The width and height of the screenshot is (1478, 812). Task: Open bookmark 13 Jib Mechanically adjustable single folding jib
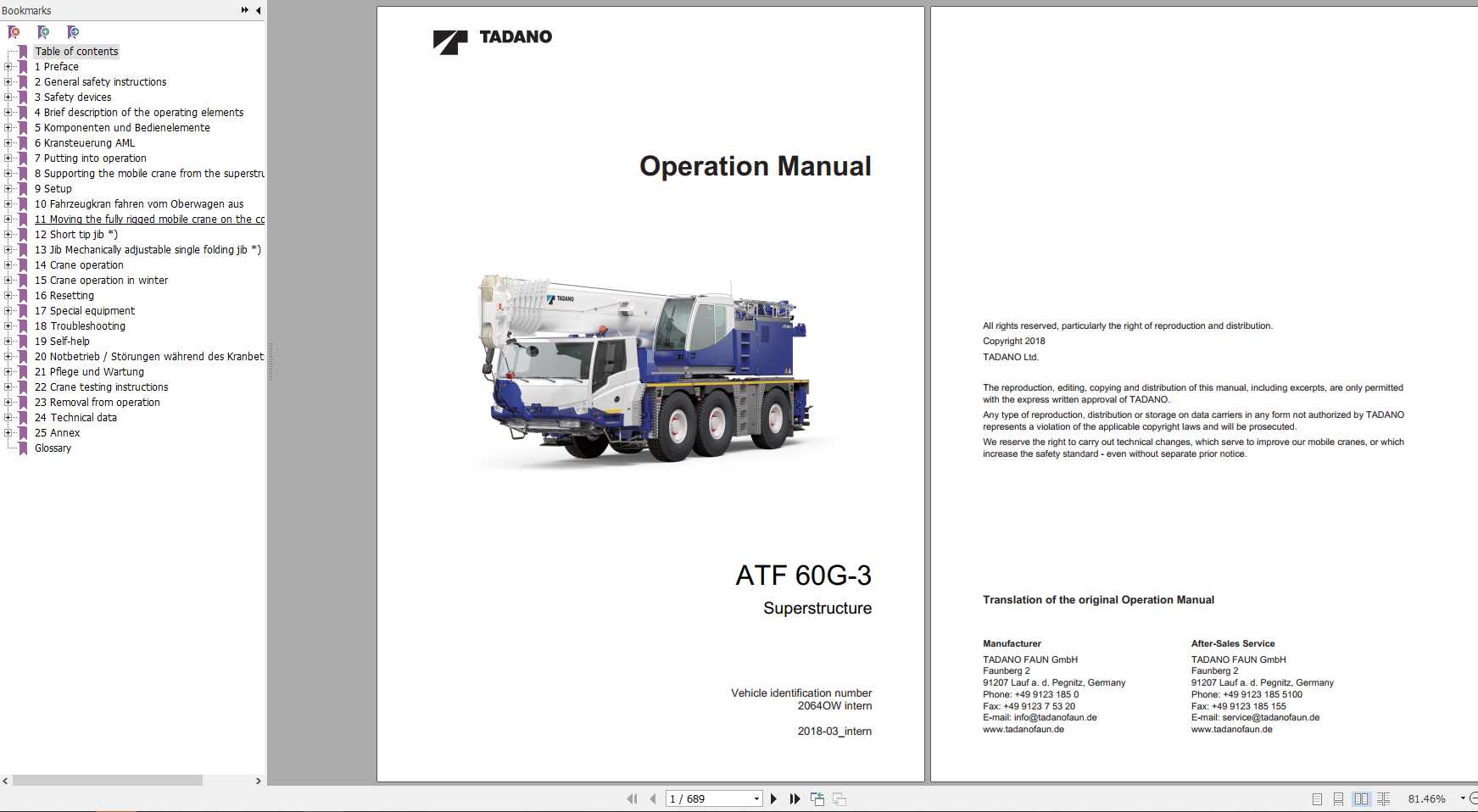point(148,249)
